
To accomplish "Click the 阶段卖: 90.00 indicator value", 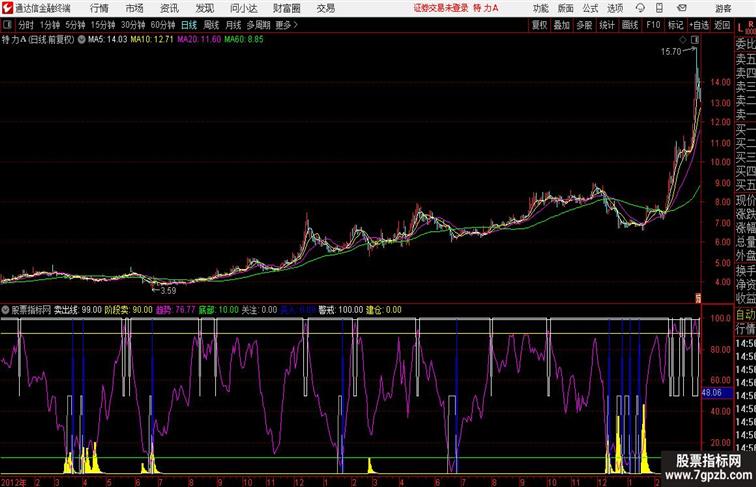I will point(129,310).
